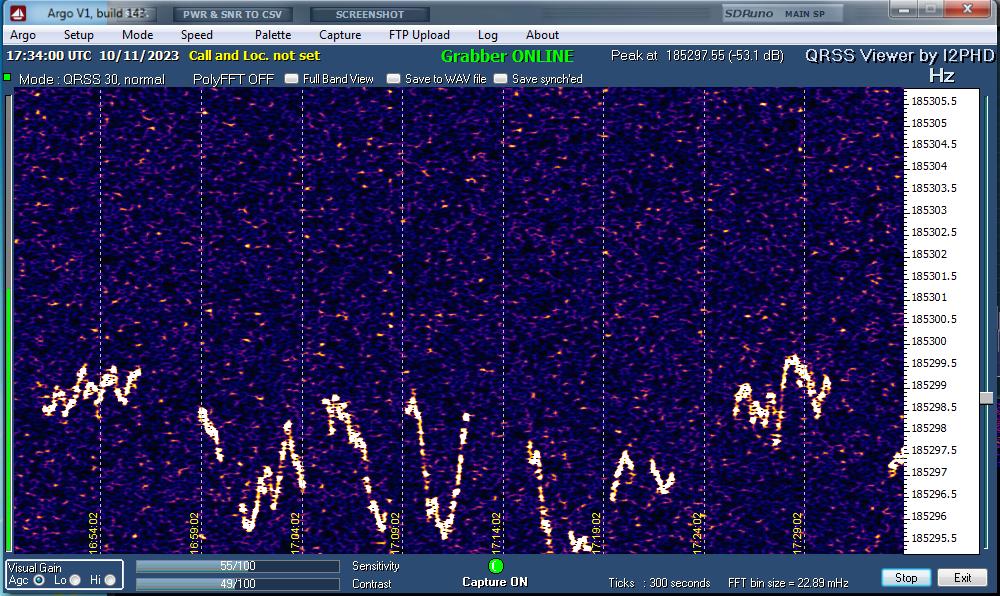Open the FTP Upload menu

tap(419, 35)
